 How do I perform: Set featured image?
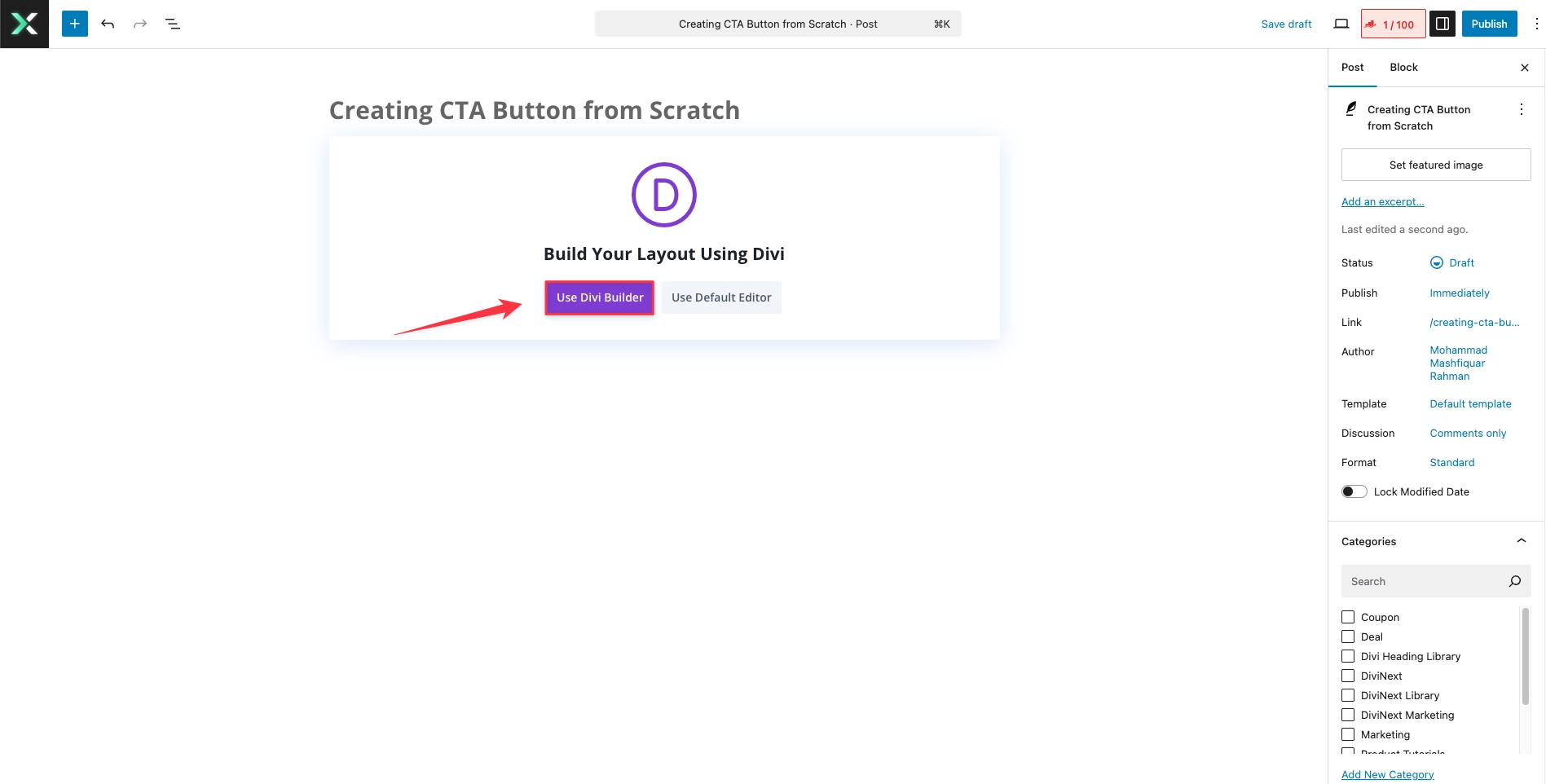pos(1436,165)
